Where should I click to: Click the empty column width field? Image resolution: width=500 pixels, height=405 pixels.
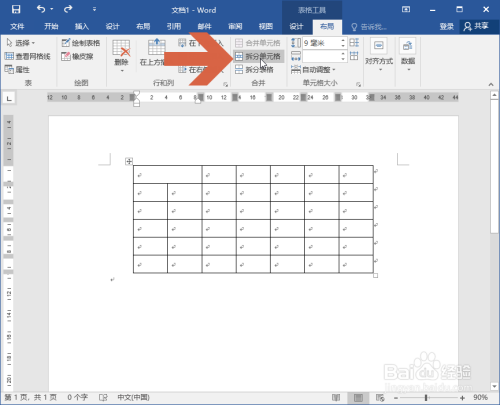[321, 56]
